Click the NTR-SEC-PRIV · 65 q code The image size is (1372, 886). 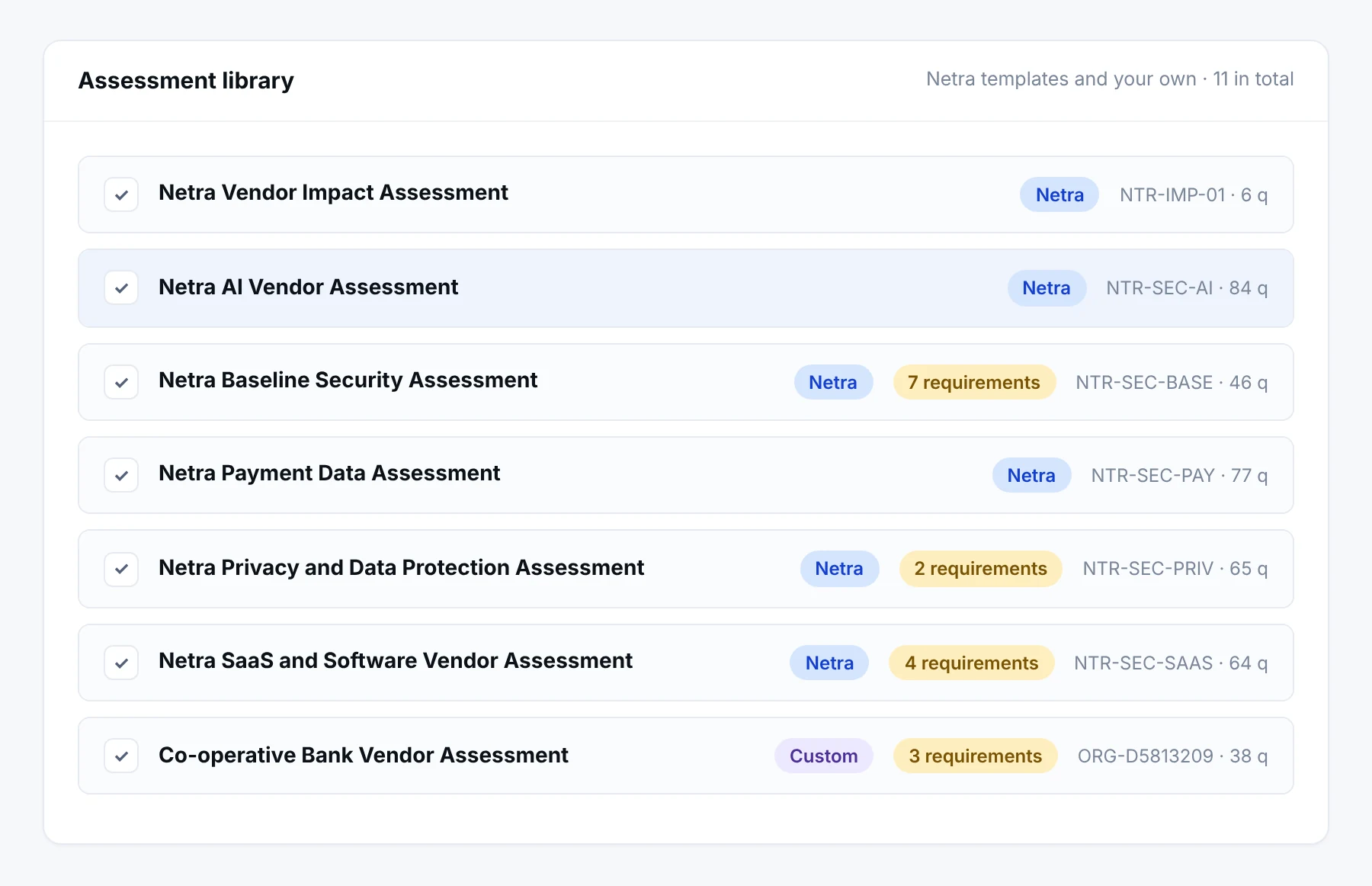click(x=1175, y=569)
